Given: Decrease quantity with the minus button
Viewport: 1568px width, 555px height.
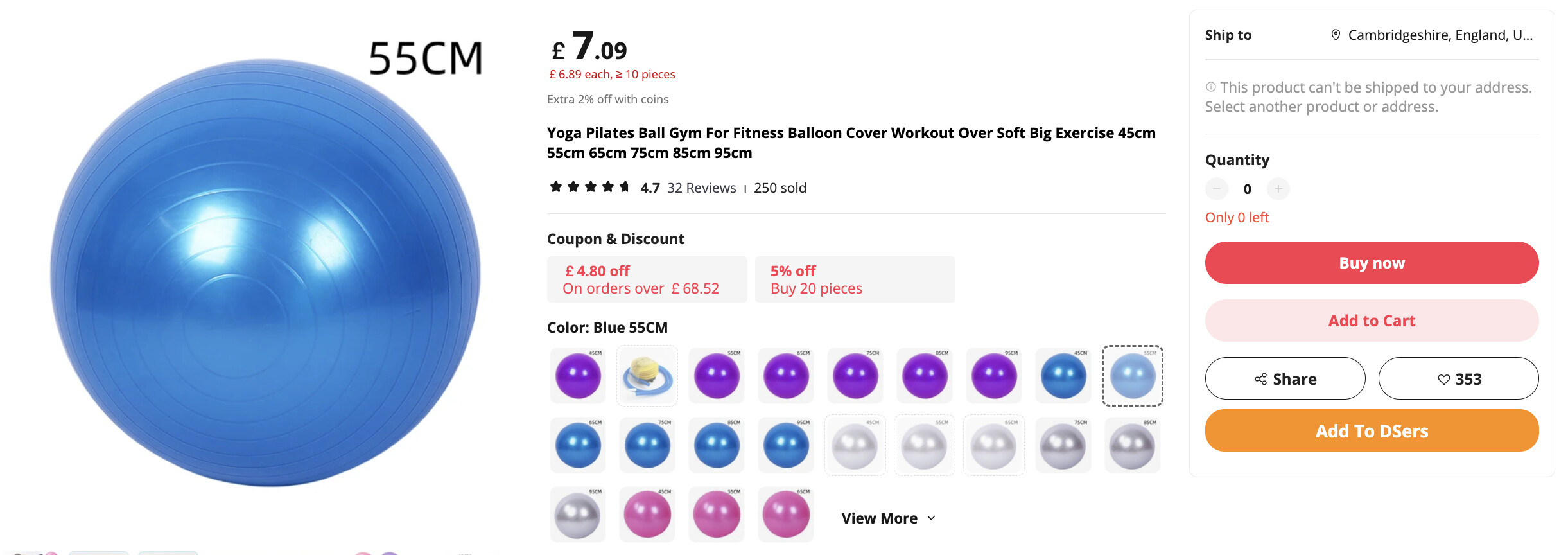Looking at the screenshot, I should tap(1216, 189).
